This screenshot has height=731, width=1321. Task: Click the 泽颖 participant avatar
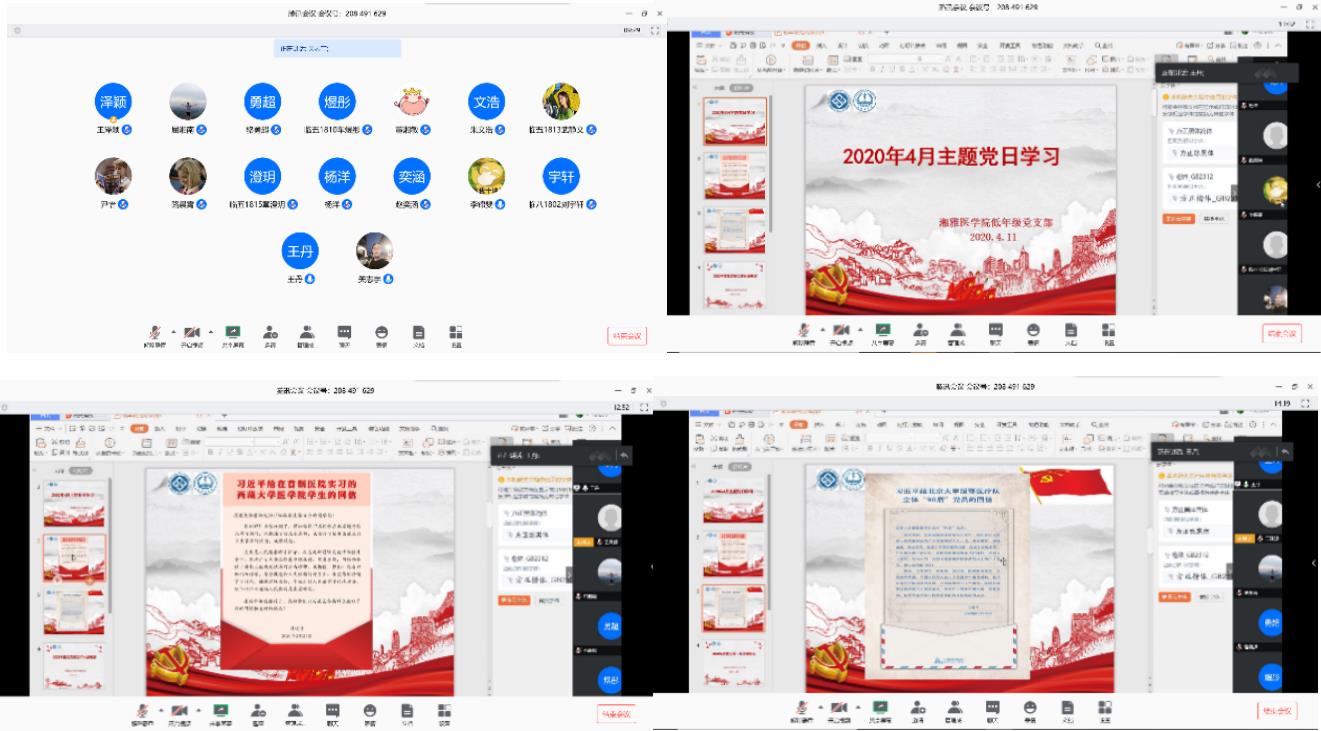point(113,102)
